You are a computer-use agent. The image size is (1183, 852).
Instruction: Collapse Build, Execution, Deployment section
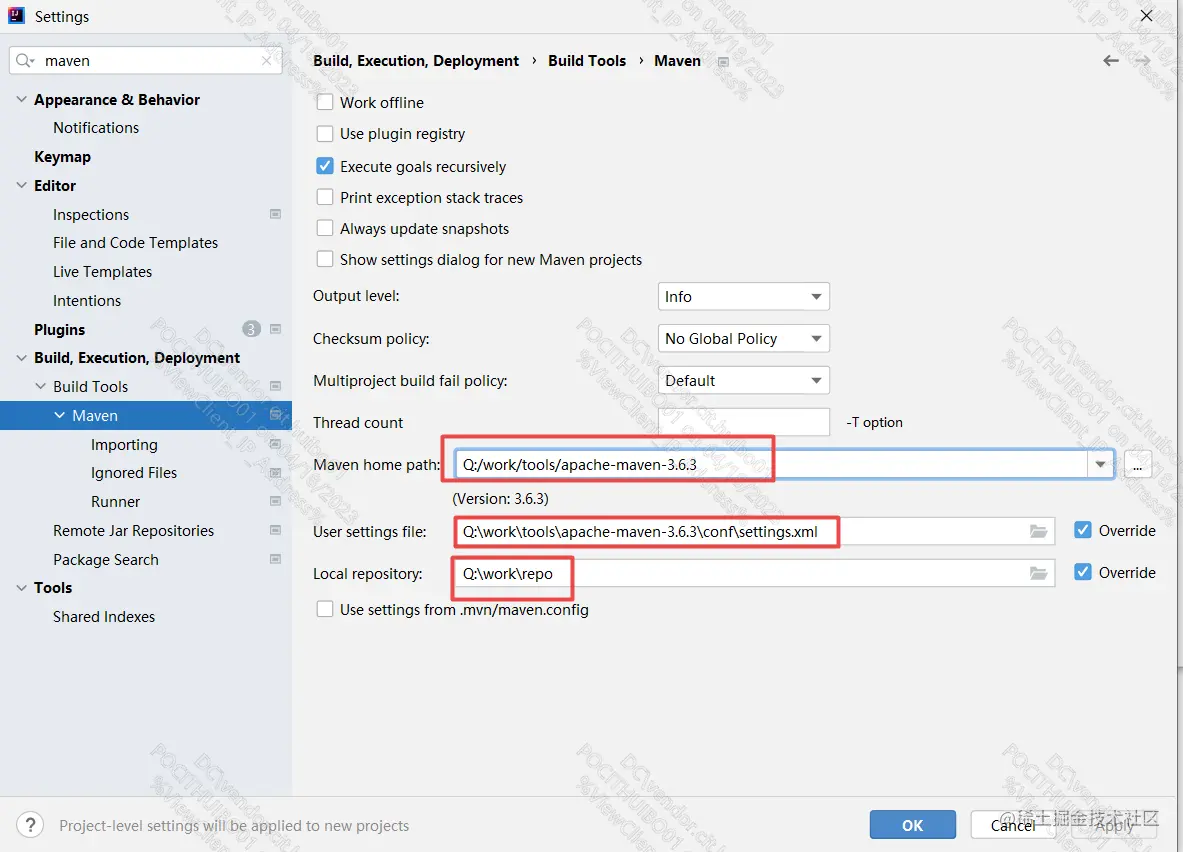(21, 358)
